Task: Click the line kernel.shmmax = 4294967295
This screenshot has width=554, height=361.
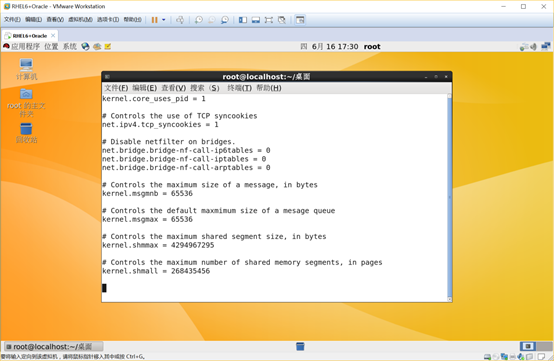Action: pyautogui.click(x=158, y=245)
